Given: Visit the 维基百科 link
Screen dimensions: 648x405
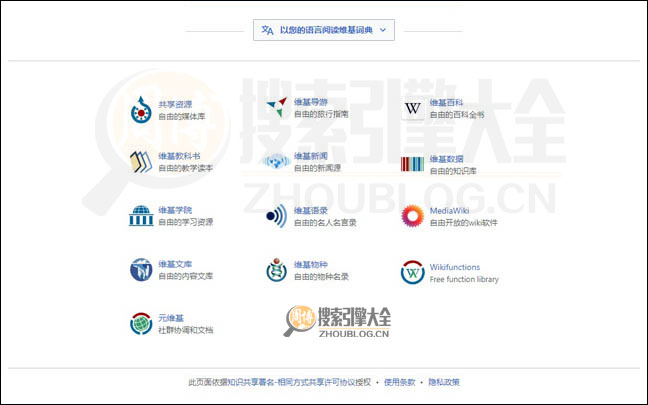Looking at the screenshot, I should tap(446, 102).
